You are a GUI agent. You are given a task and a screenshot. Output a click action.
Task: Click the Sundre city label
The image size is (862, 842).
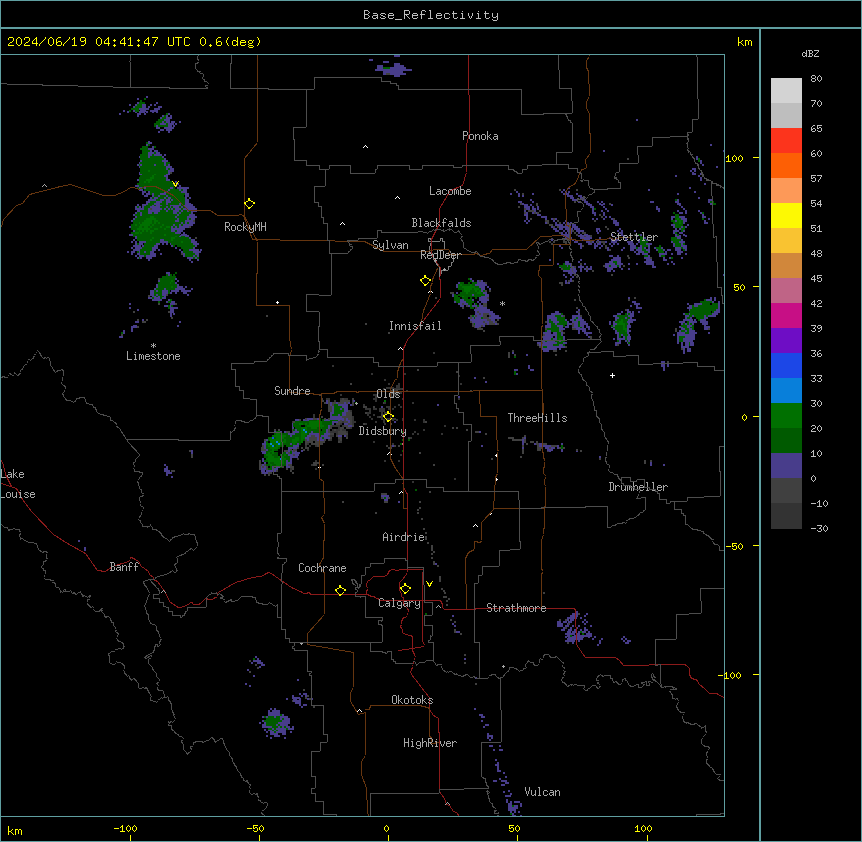292,391
